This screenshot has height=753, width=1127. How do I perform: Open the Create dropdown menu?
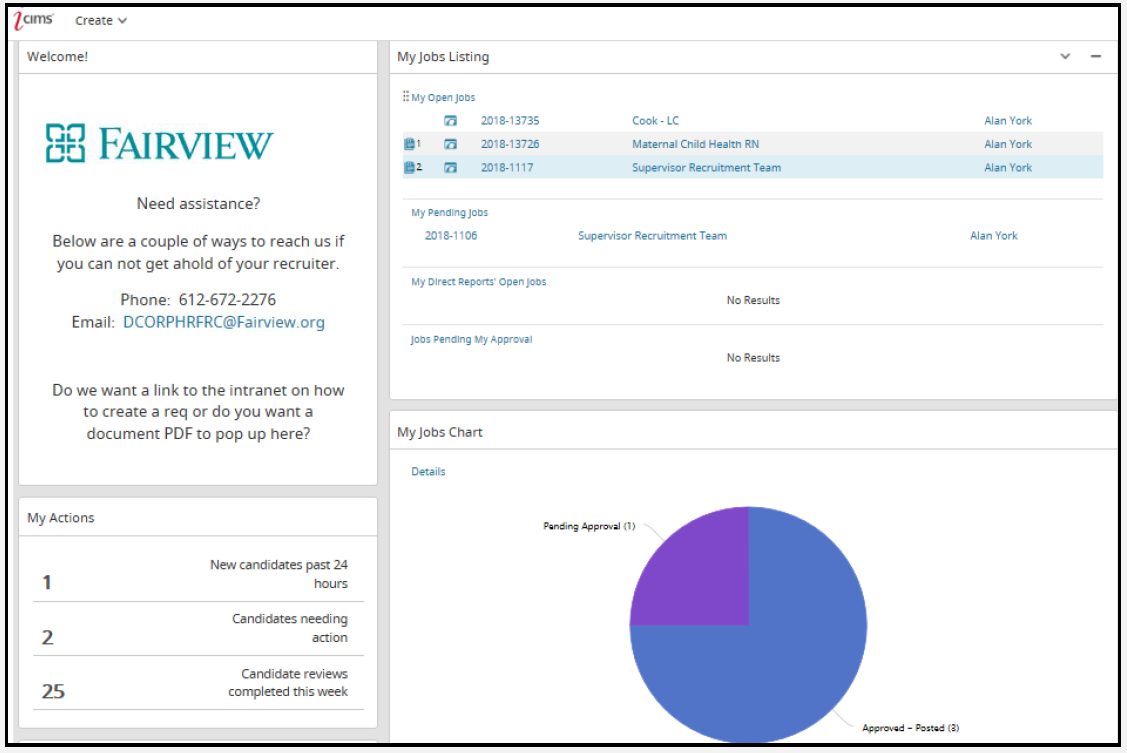point(101,20)
